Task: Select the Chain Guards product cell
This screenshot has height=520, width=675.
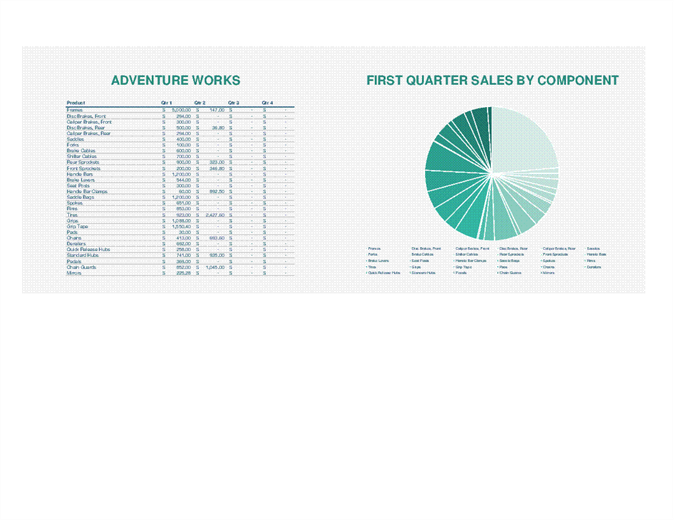Action: coord(81,266)
